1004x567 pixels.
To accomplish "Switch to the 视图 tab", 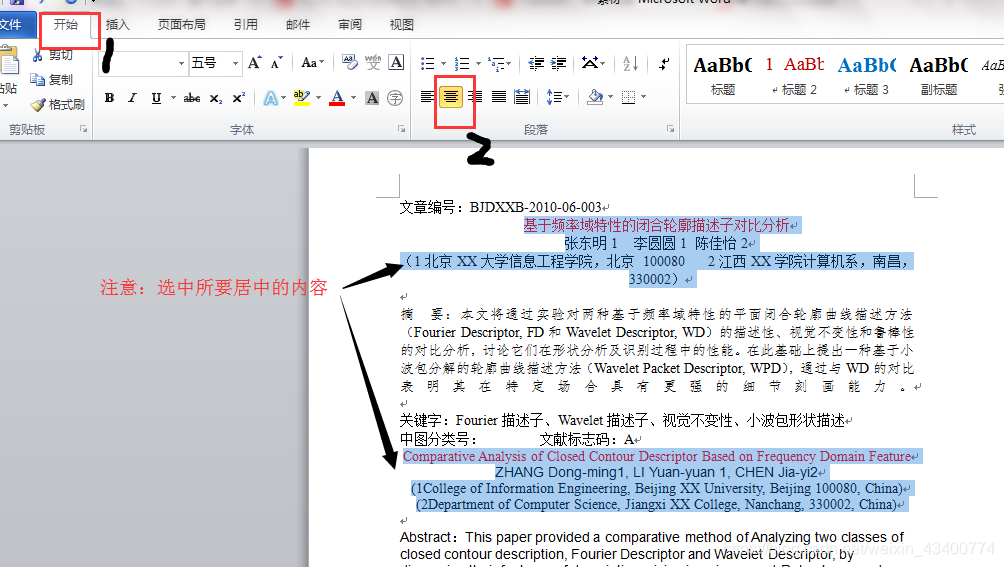I will [x=402, y=25].
